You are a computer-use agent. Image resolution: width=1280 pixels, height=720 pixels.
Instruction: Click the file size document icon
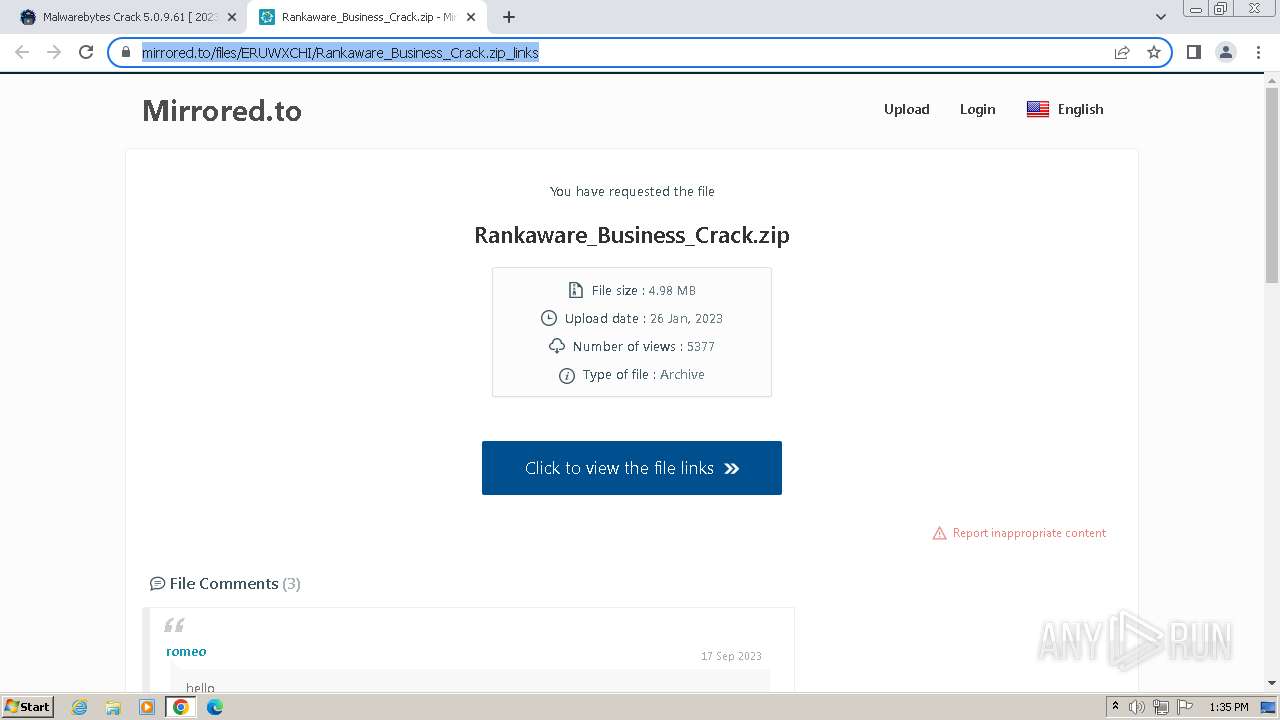(x=575, y=290)
